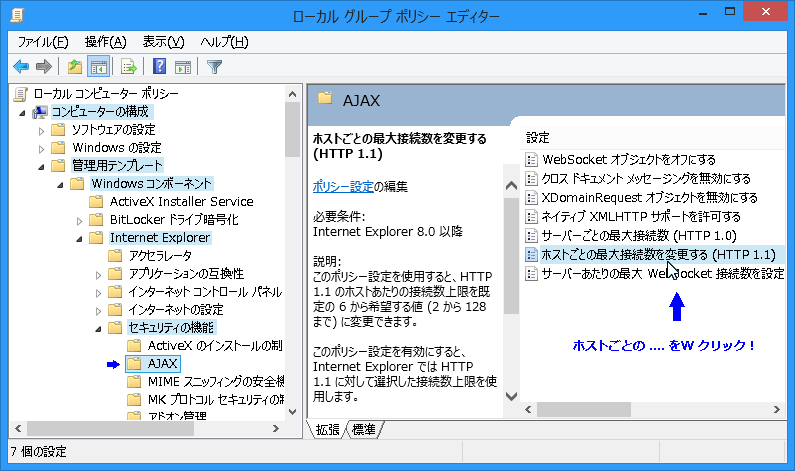
Task: Switch to the 拡張 tab
Action: coord(327,430)
